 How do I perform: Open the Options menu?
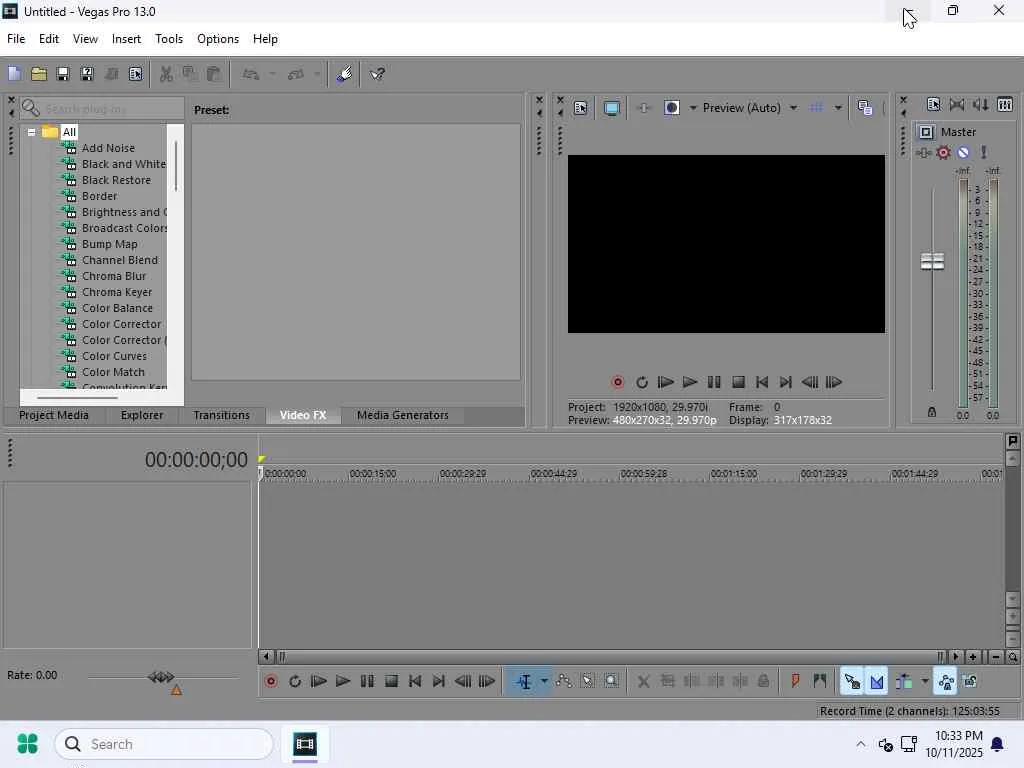(x=217, y=39)
